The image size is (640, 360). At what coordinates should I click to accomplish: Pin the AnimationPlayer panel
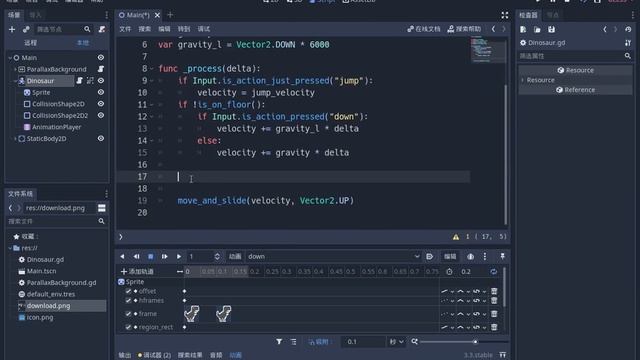click(502, 256)
